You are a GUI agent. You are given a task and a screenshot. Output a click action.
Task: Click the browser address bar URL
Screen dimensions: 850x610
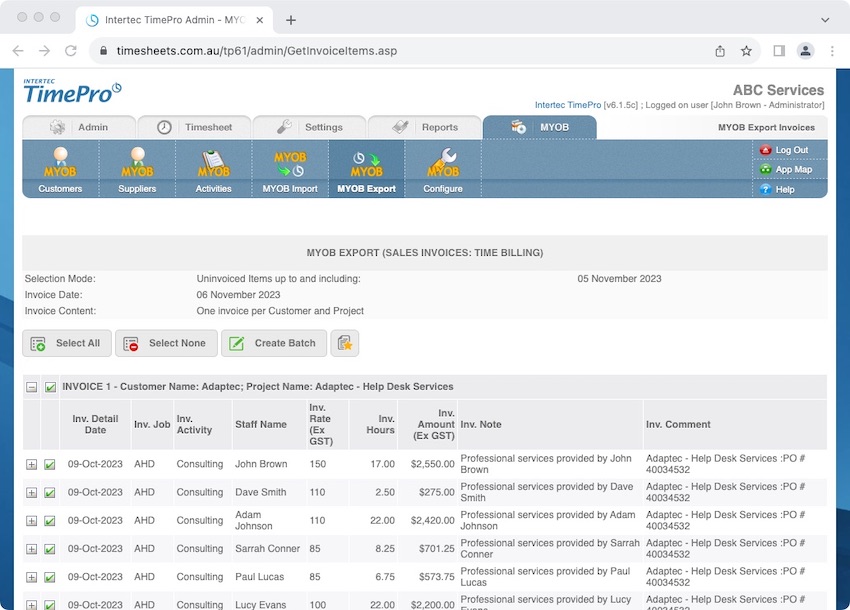click(257, 51)
